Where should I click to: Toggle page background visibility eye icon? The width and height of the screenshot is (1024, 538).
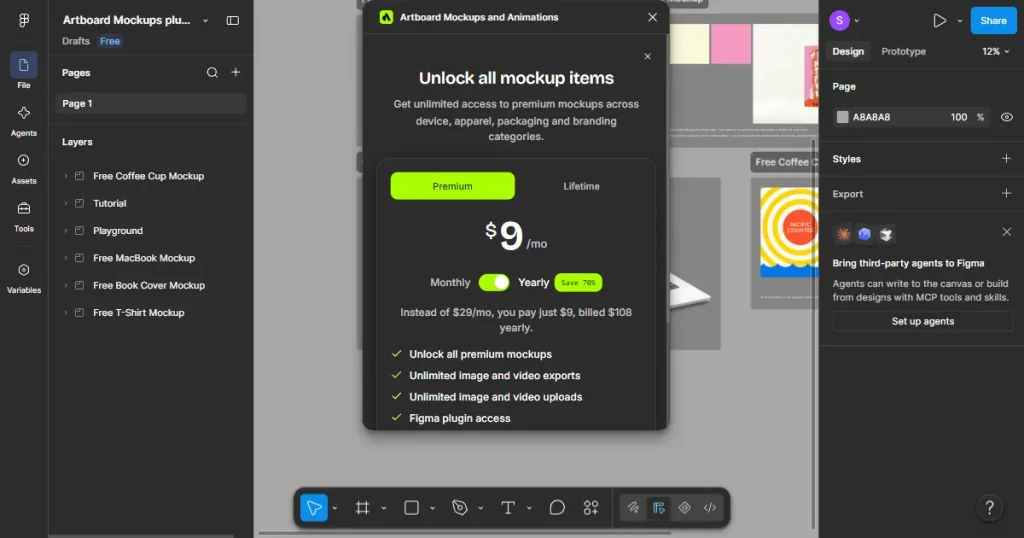click(1006, 117)
